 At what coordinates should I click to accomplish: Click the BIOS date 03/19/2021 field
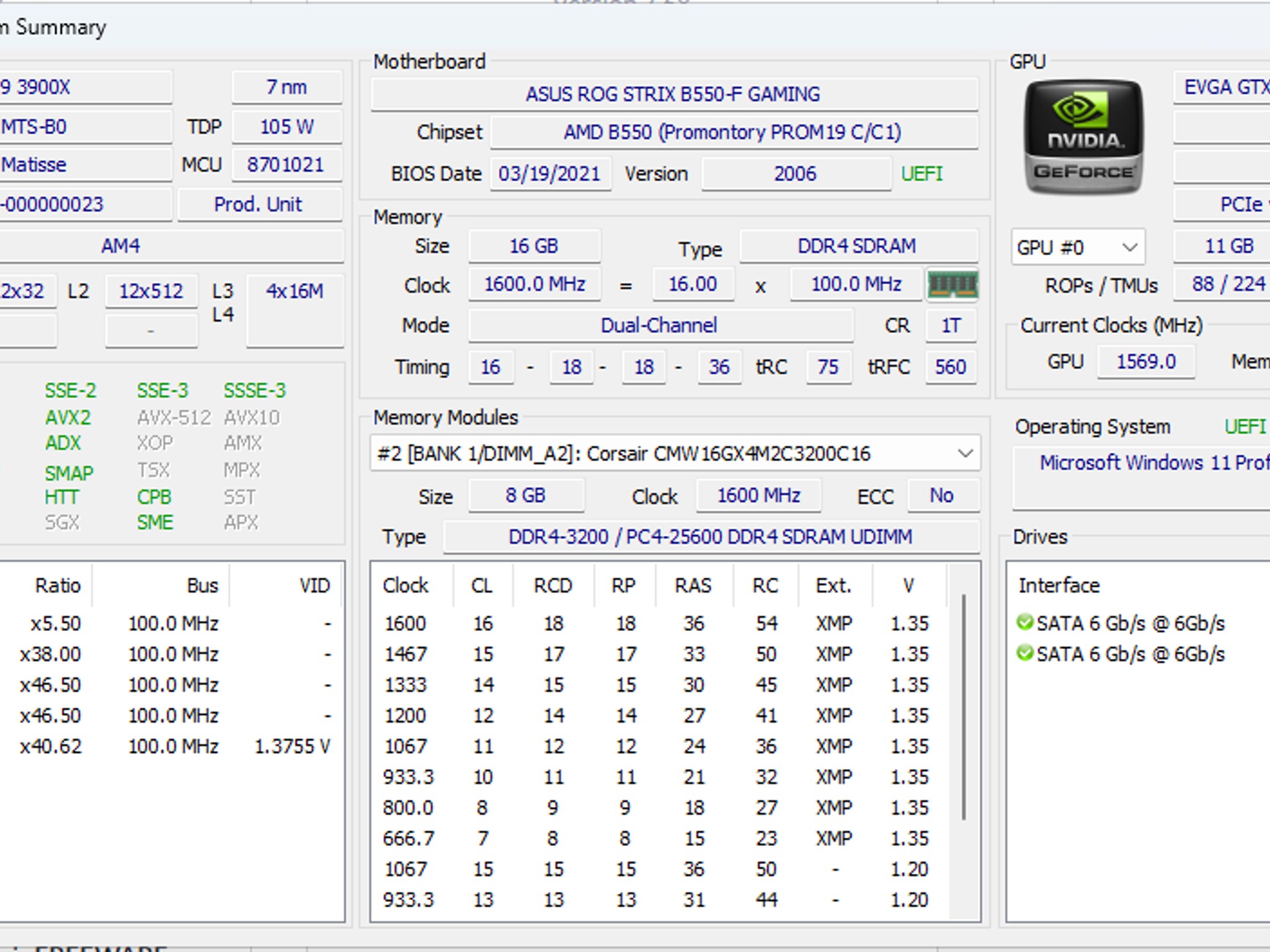point(550,174)
